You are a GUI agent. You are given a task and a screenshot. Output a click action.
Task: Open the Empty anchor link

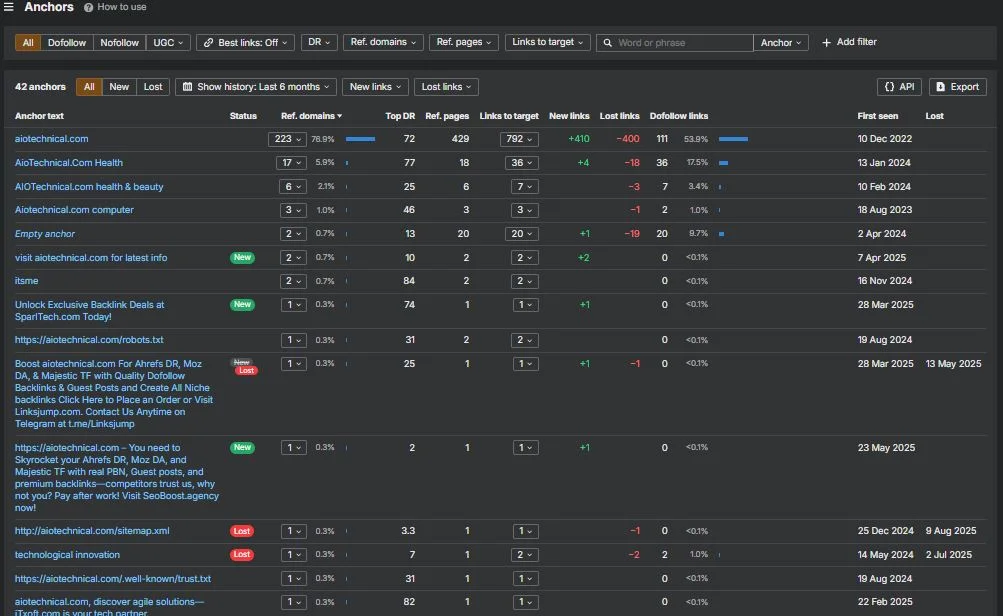(45, 234)
